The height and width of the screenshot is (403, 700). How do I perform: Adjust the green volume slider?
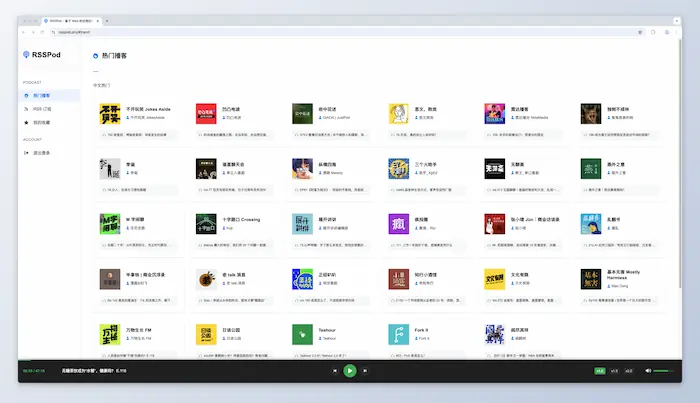(x=663, y=371)
